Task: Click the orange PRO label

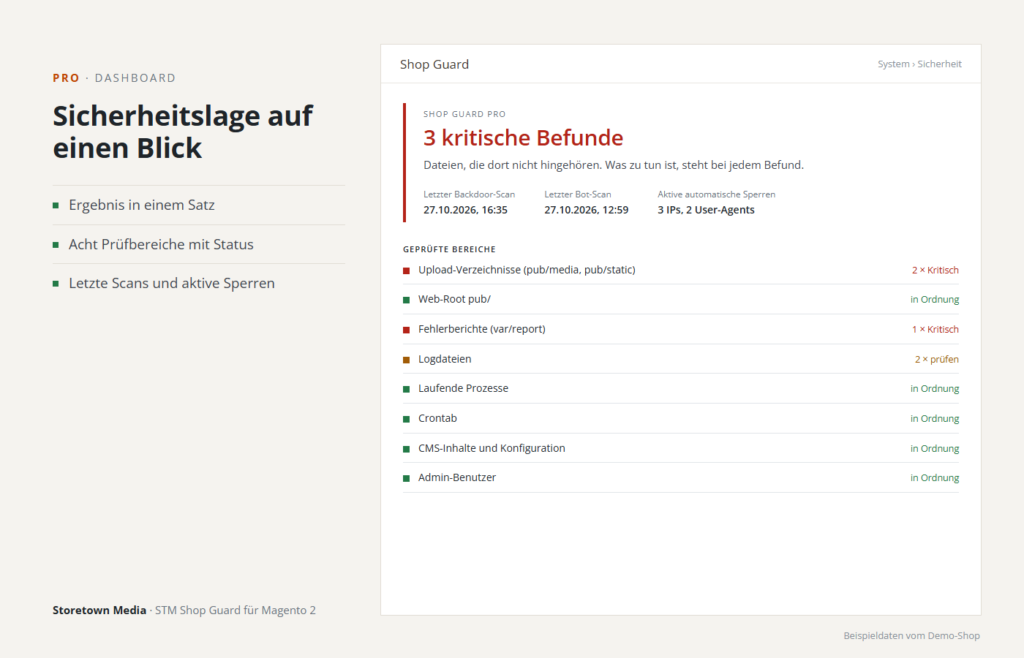Action: [66, 78]
